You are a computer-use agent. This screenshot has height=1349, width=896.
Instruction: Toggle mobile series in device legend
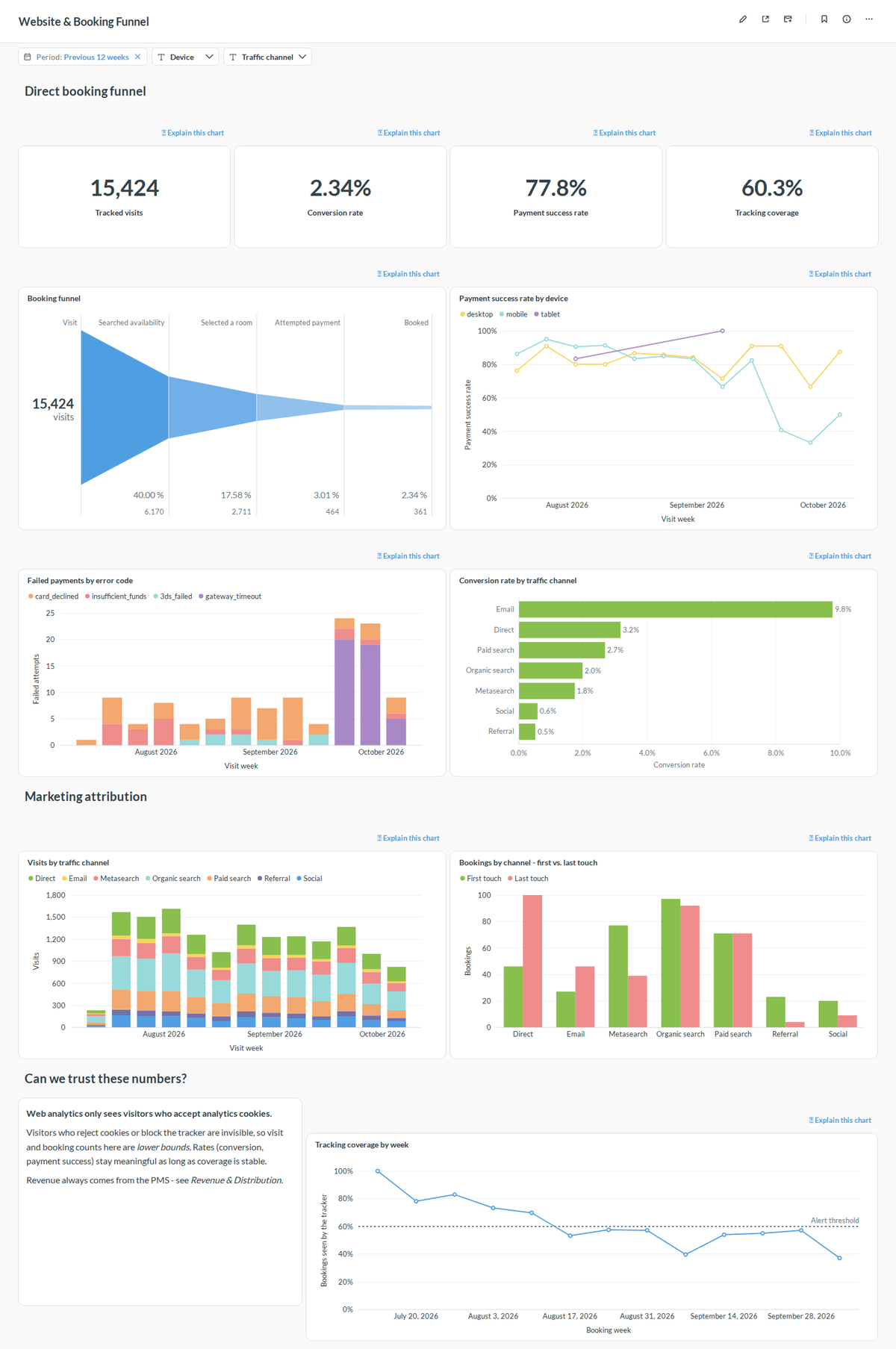[x=514, y=314]
